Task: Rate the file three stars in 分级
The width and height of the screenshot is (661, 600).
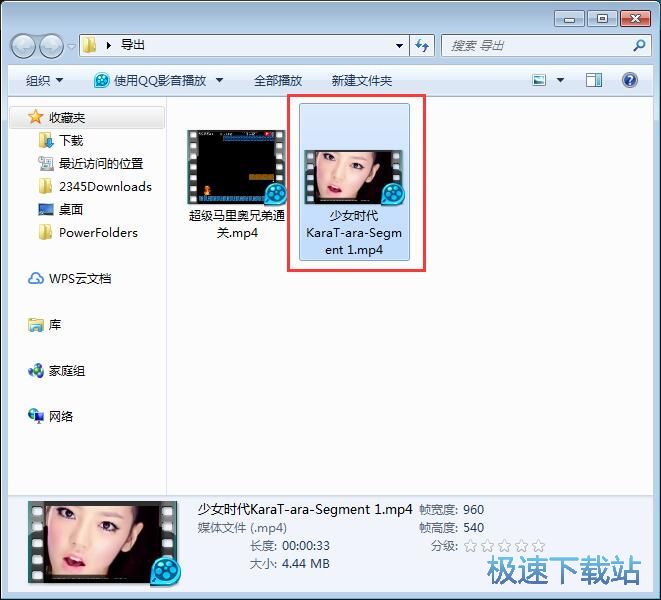Action: point(505,546)
